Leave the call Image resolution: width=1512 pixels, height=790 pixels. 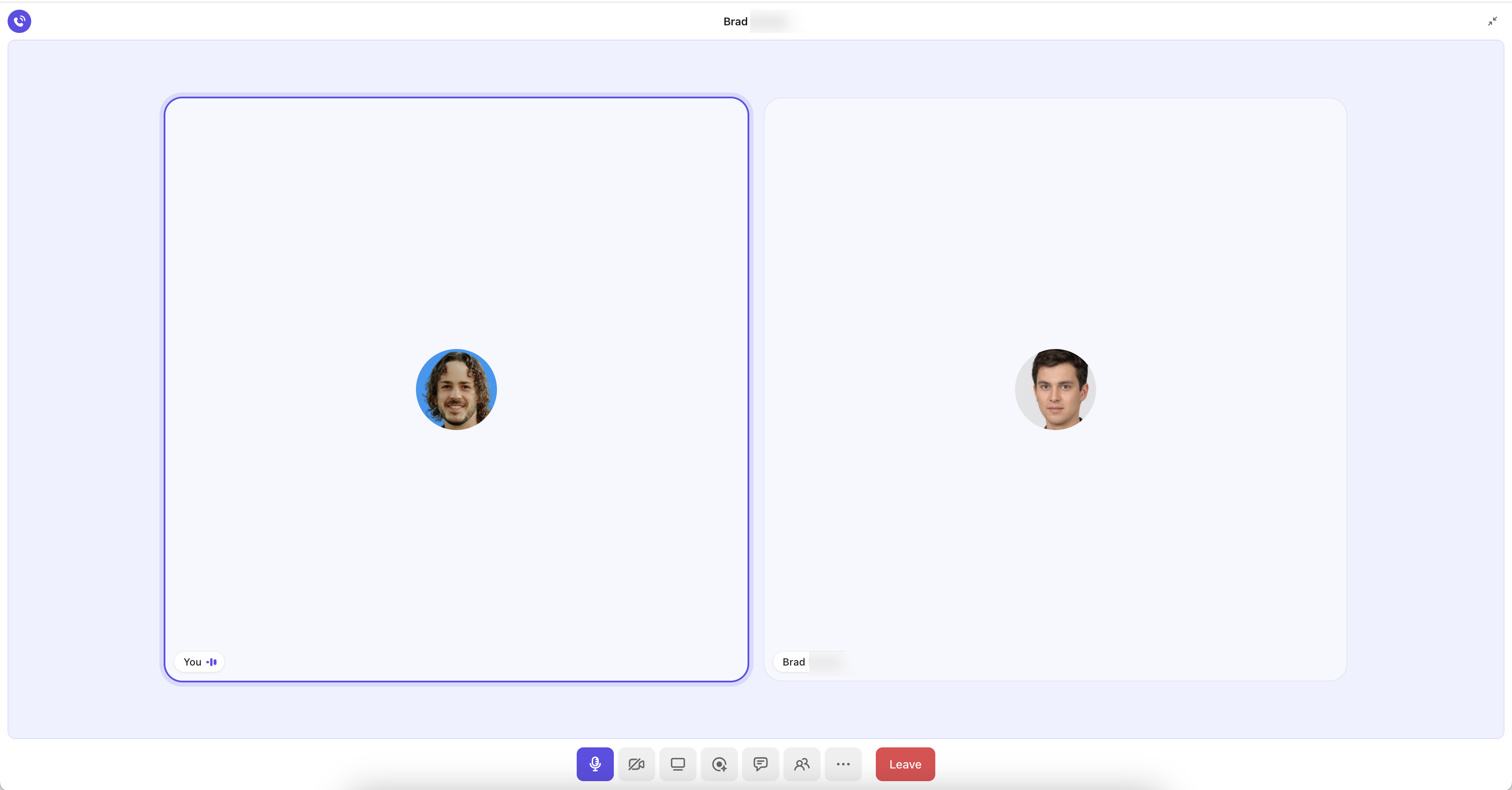coord(904,763)
